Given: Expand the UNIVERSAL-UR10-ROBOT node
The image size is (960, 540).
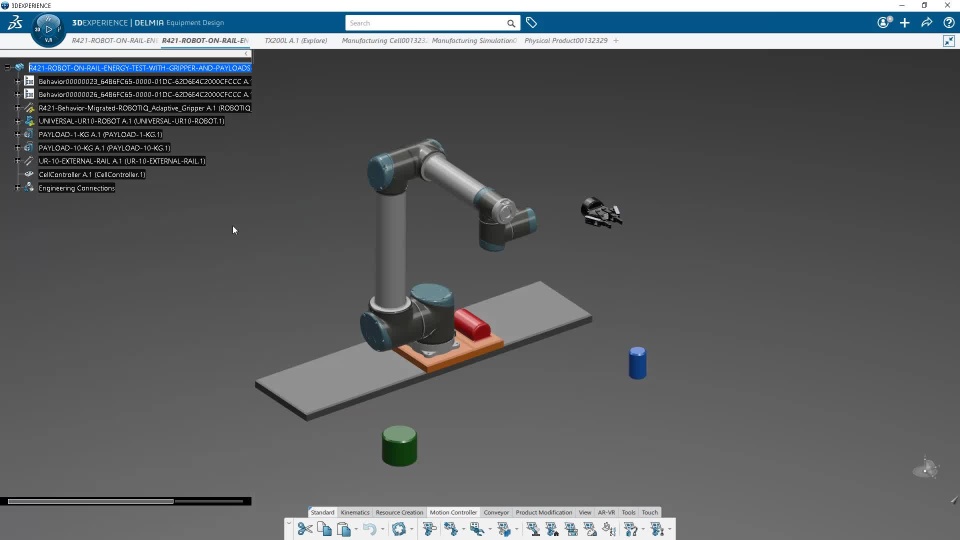Looking at the screenshot, I should point(18,121).
